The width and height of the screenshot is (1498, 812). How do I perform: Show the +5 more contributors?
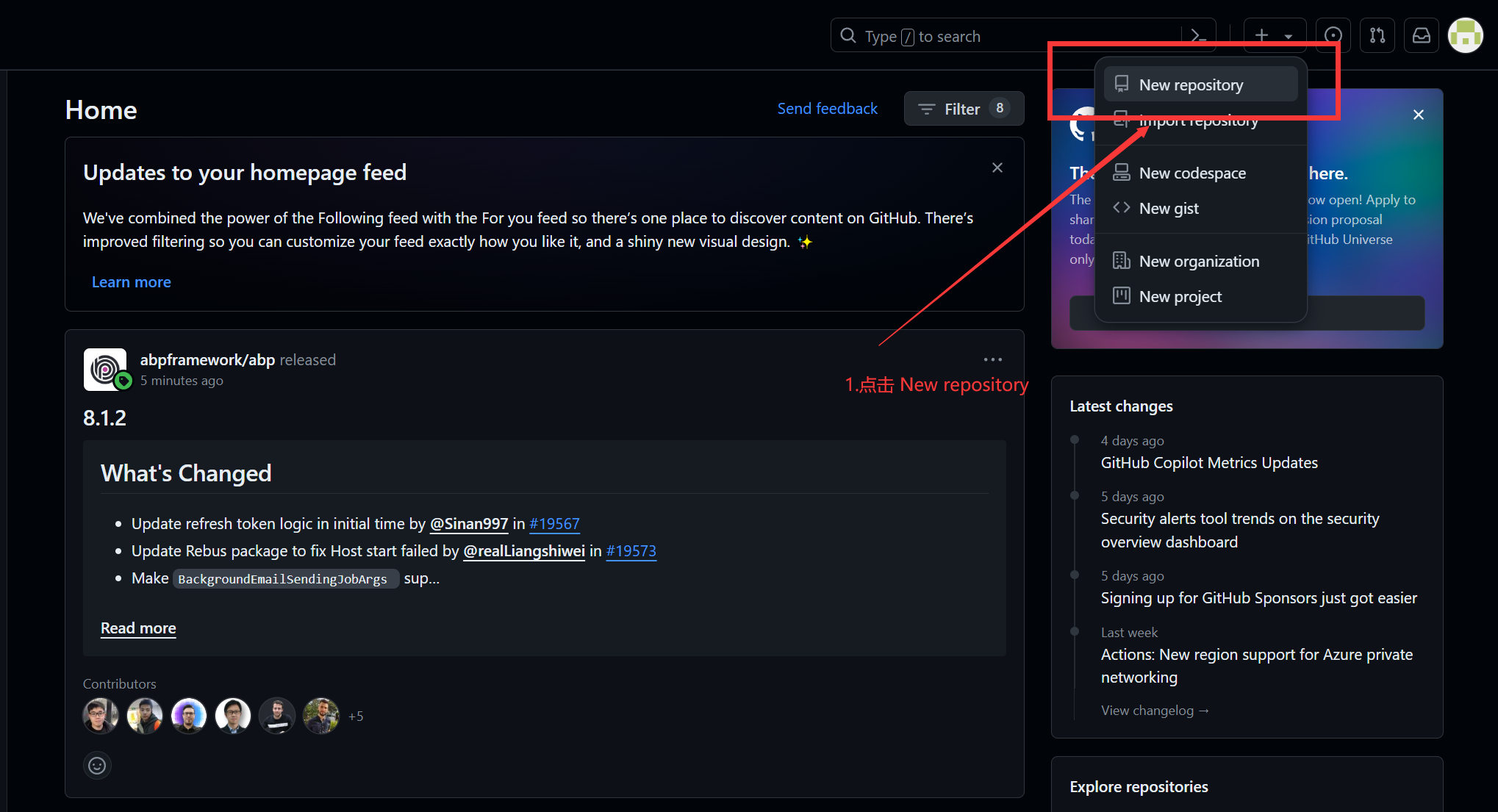click(x=356, y=716)
